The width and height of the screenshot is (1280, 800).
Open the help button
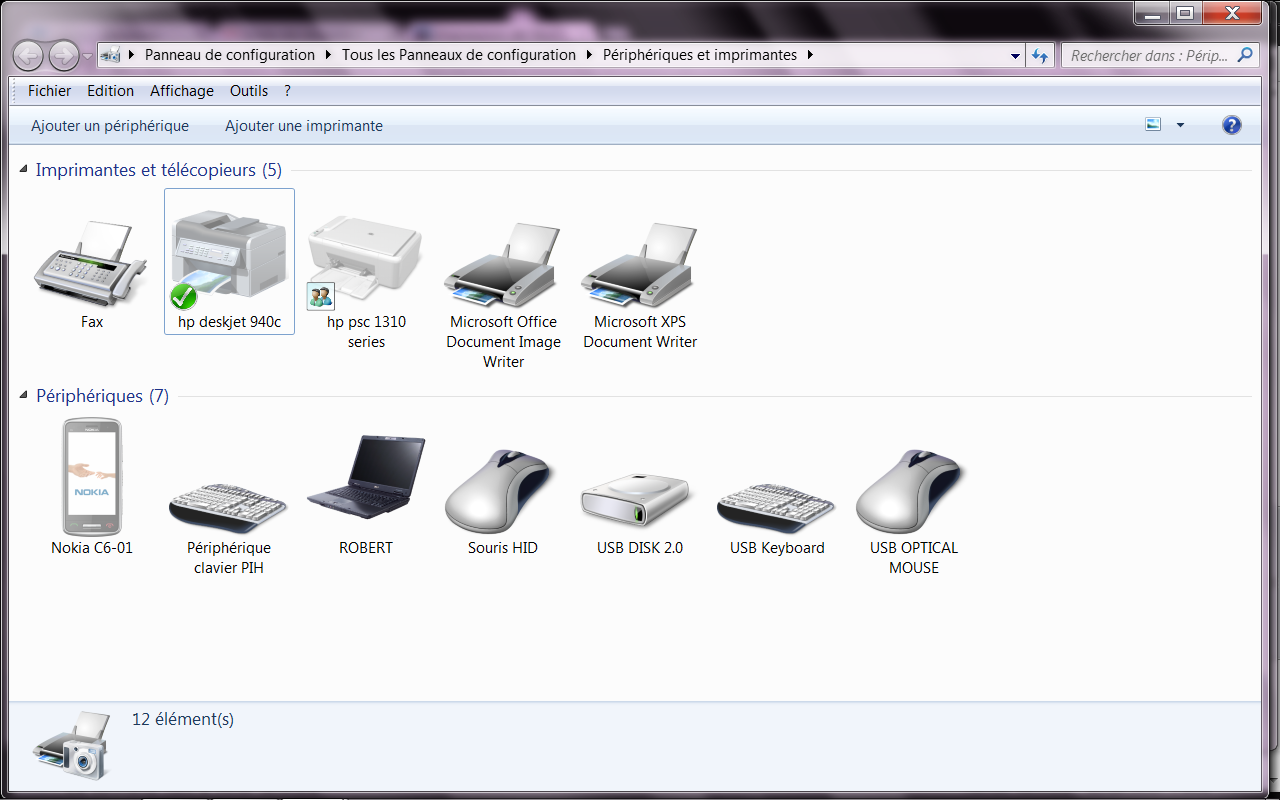pyautogui.click(x=1232, y=125)
